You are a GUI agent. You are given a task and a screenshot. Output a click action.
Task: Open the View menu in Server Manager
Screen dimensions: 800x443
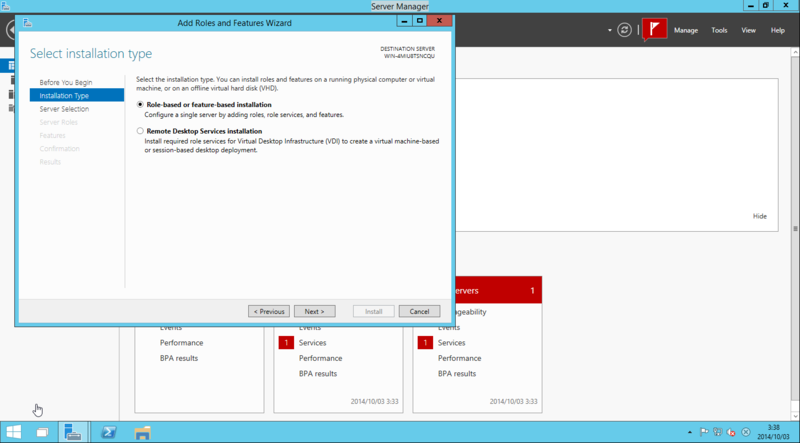pyautogui.click(x=748, y=30)
